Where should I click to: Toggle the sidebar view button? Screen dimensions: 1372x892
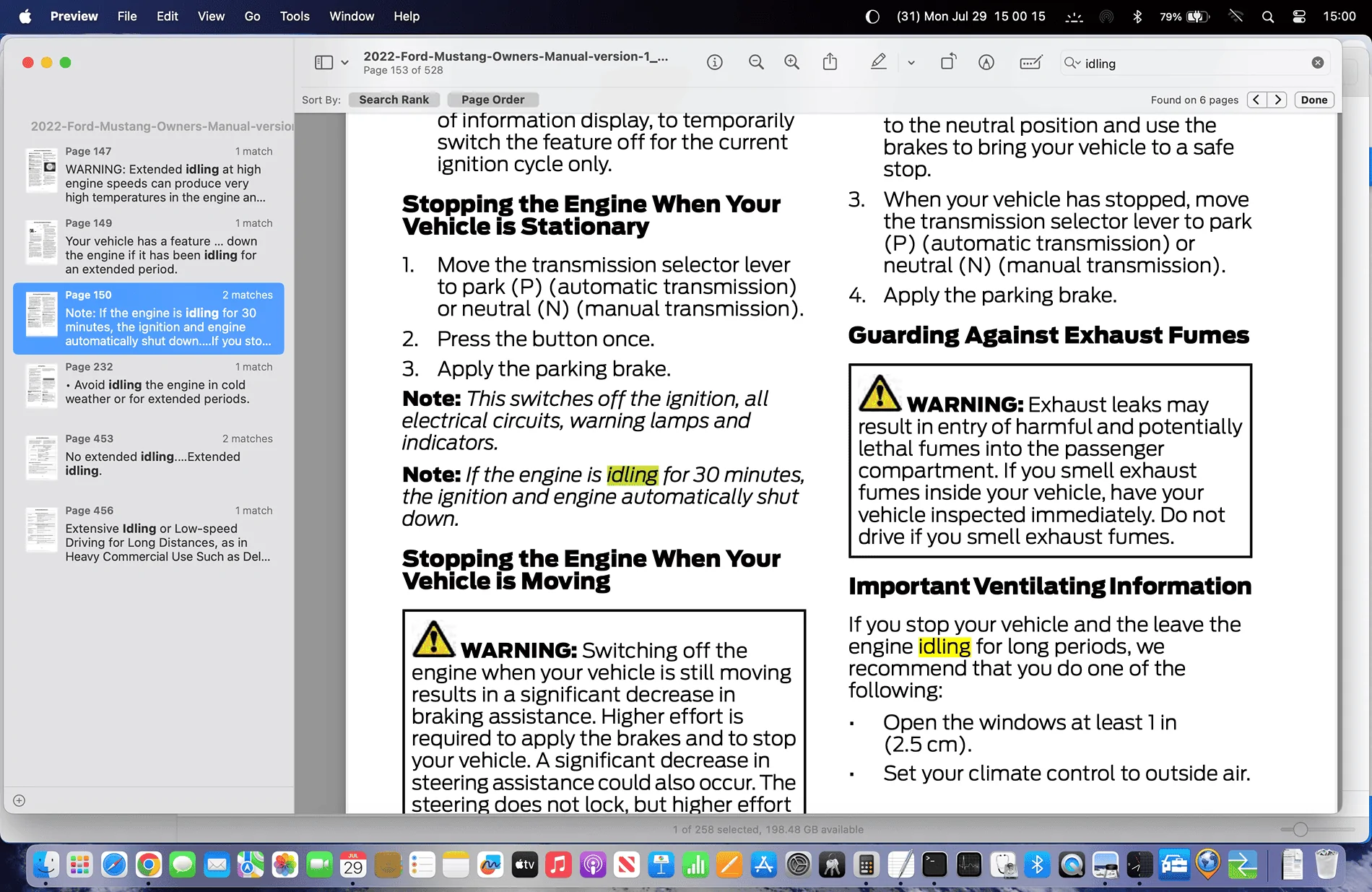click(324, 63)
